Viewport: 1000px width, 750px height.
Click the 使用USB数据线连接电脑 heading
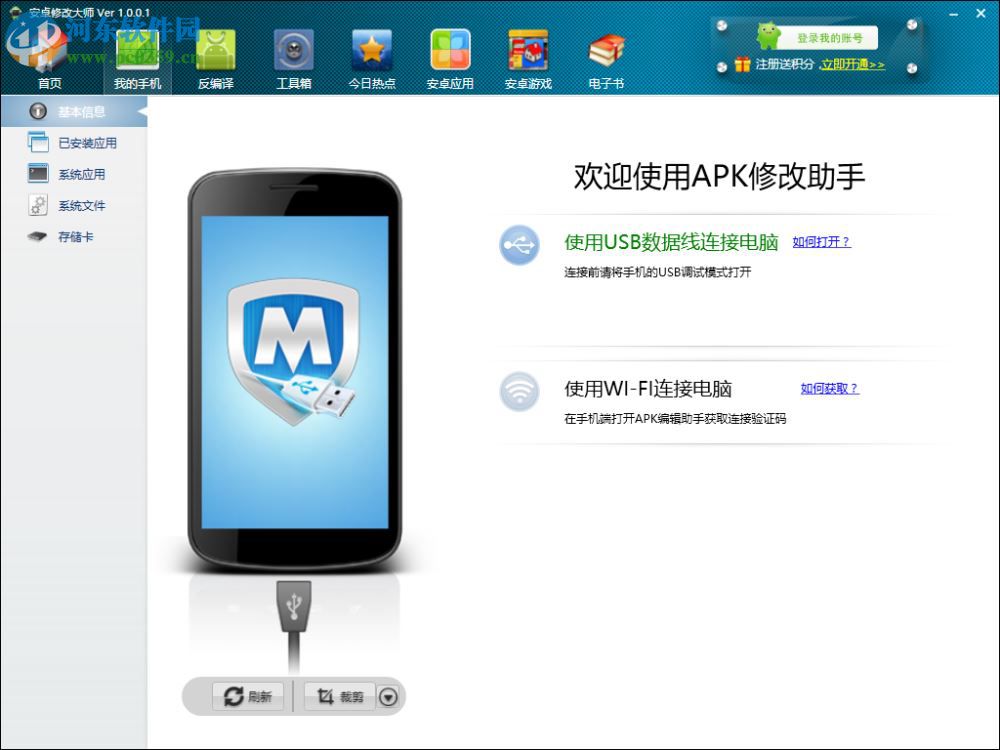[x=672, y=242]
